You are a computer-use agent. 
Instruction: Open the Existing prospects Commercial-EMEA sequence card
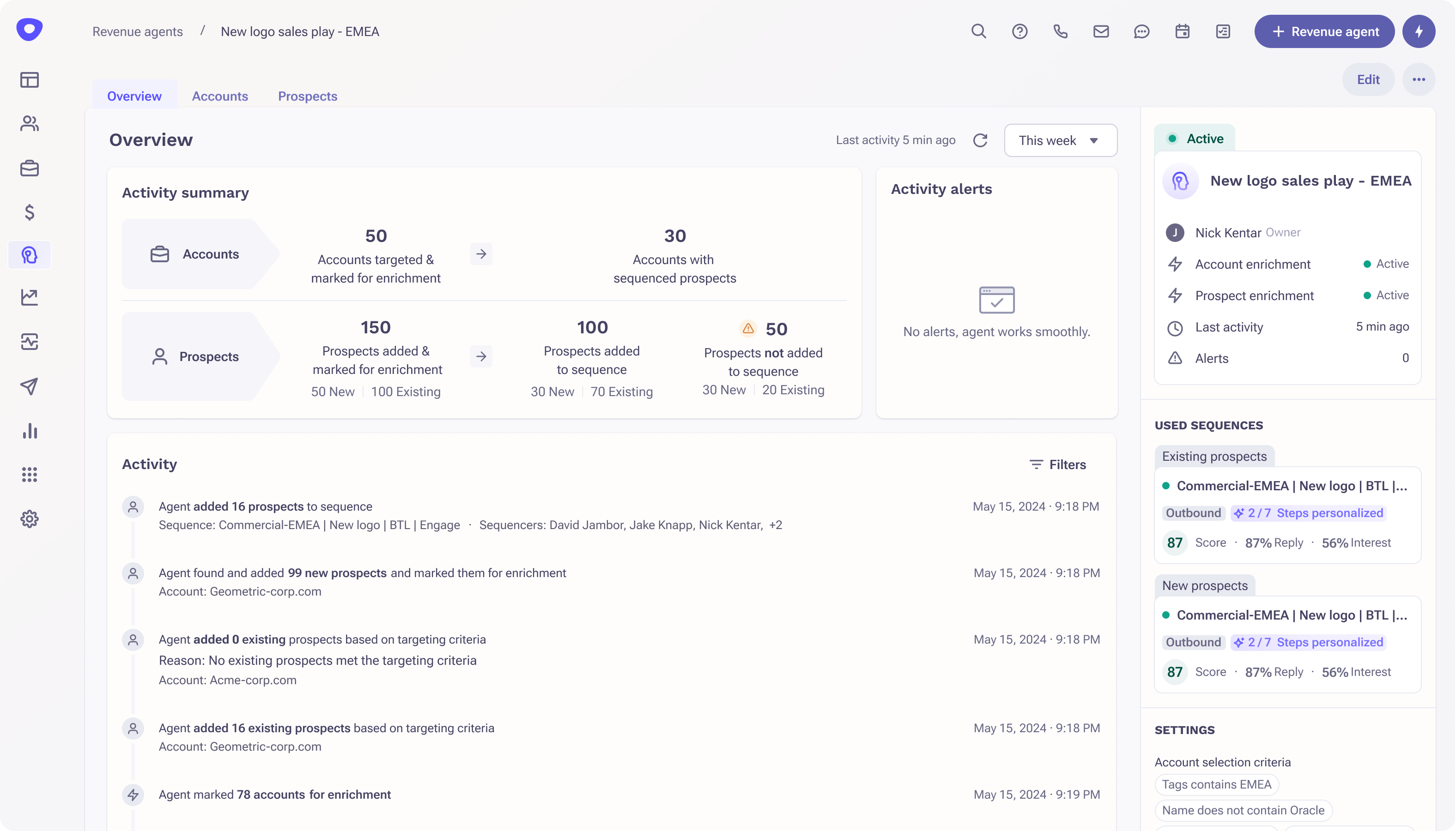[x=1292, y=486]
